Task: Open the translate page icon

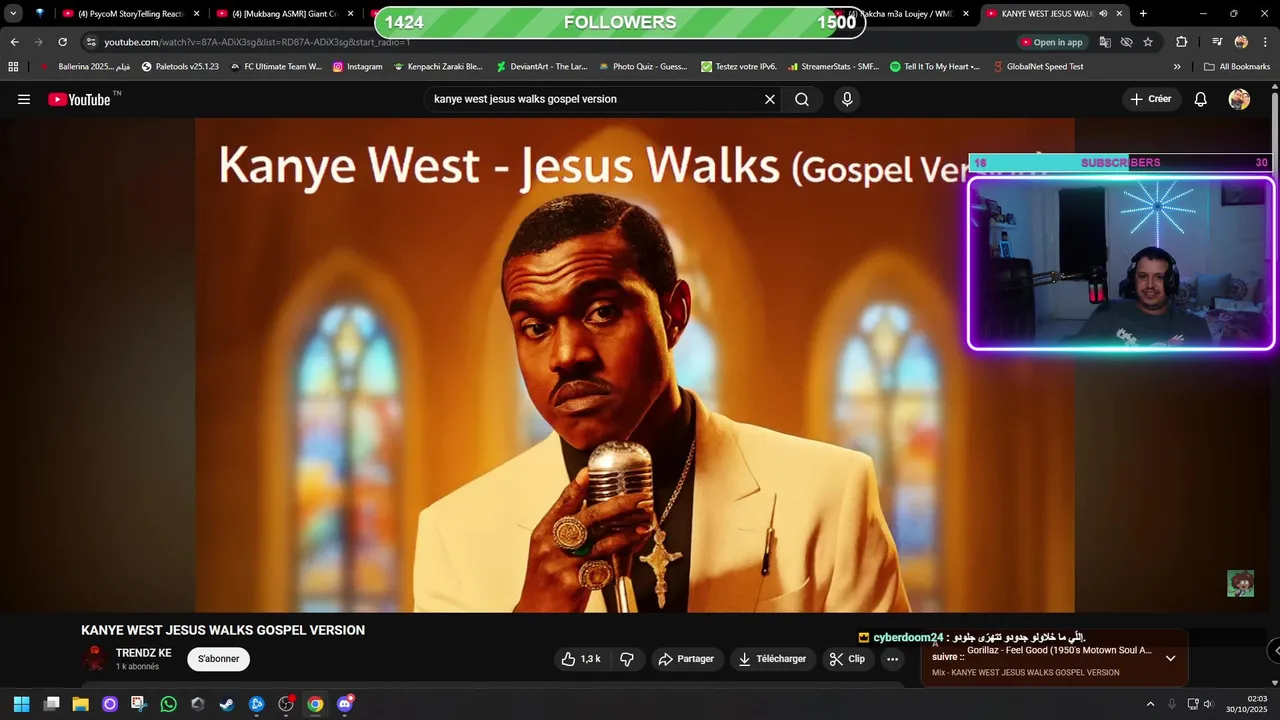Action: pyautogui.click(x=1105, y=42)
